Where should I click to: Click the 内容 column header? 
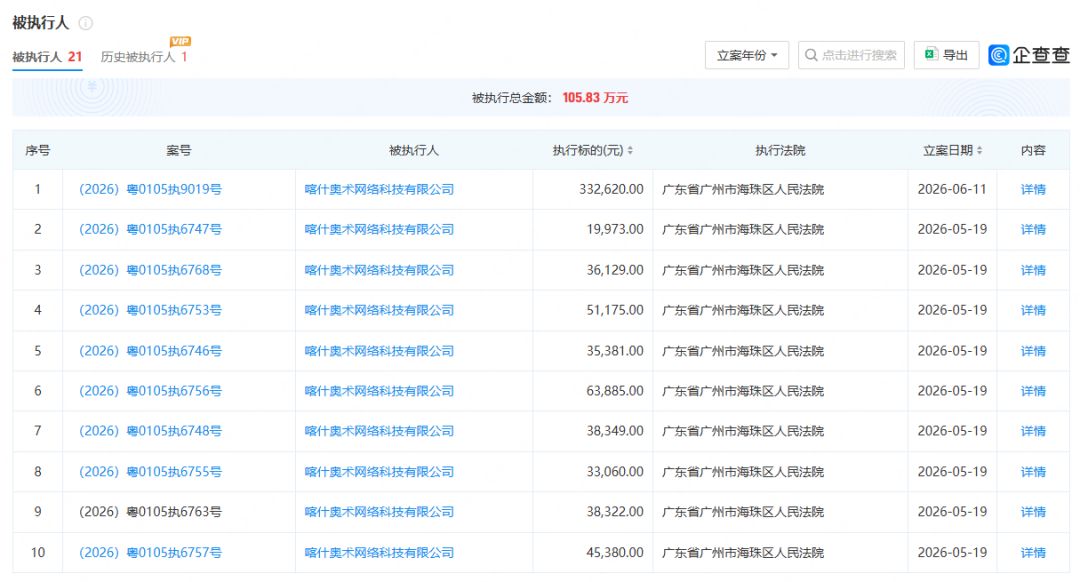point(1033,150)
